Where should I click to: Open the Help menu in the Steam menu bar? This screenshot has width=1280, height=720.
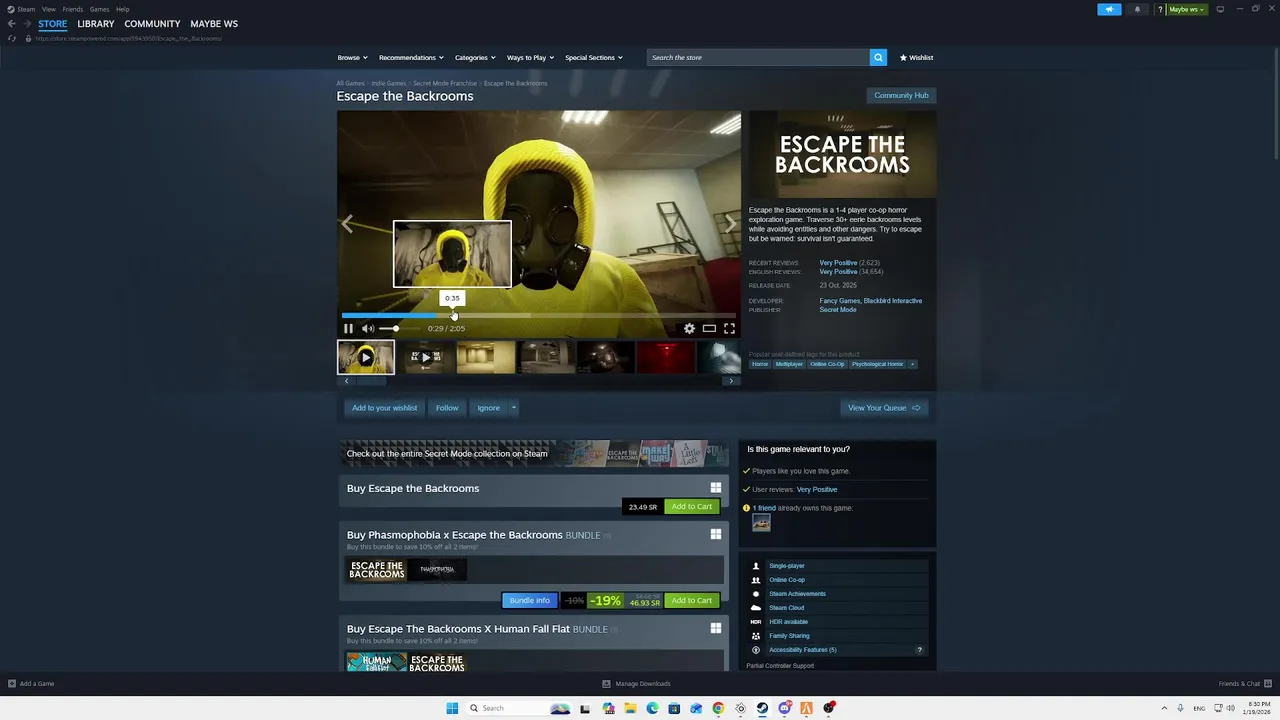tap(122, 9)
